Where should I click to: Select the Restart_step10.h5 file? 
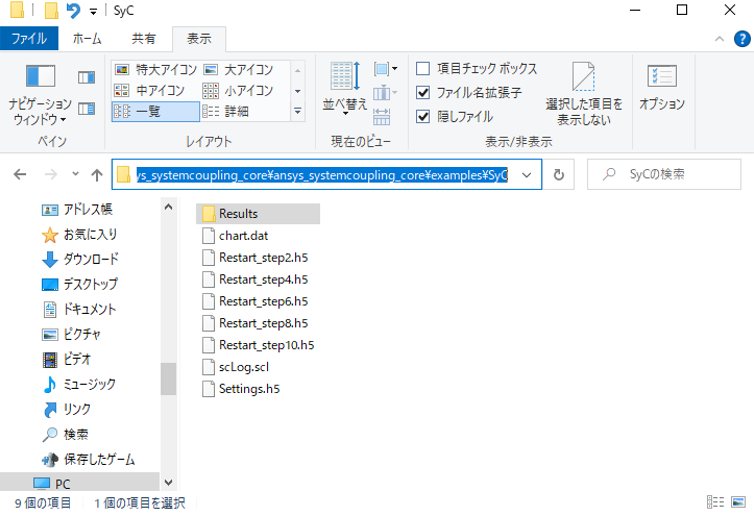click(266, 345)
